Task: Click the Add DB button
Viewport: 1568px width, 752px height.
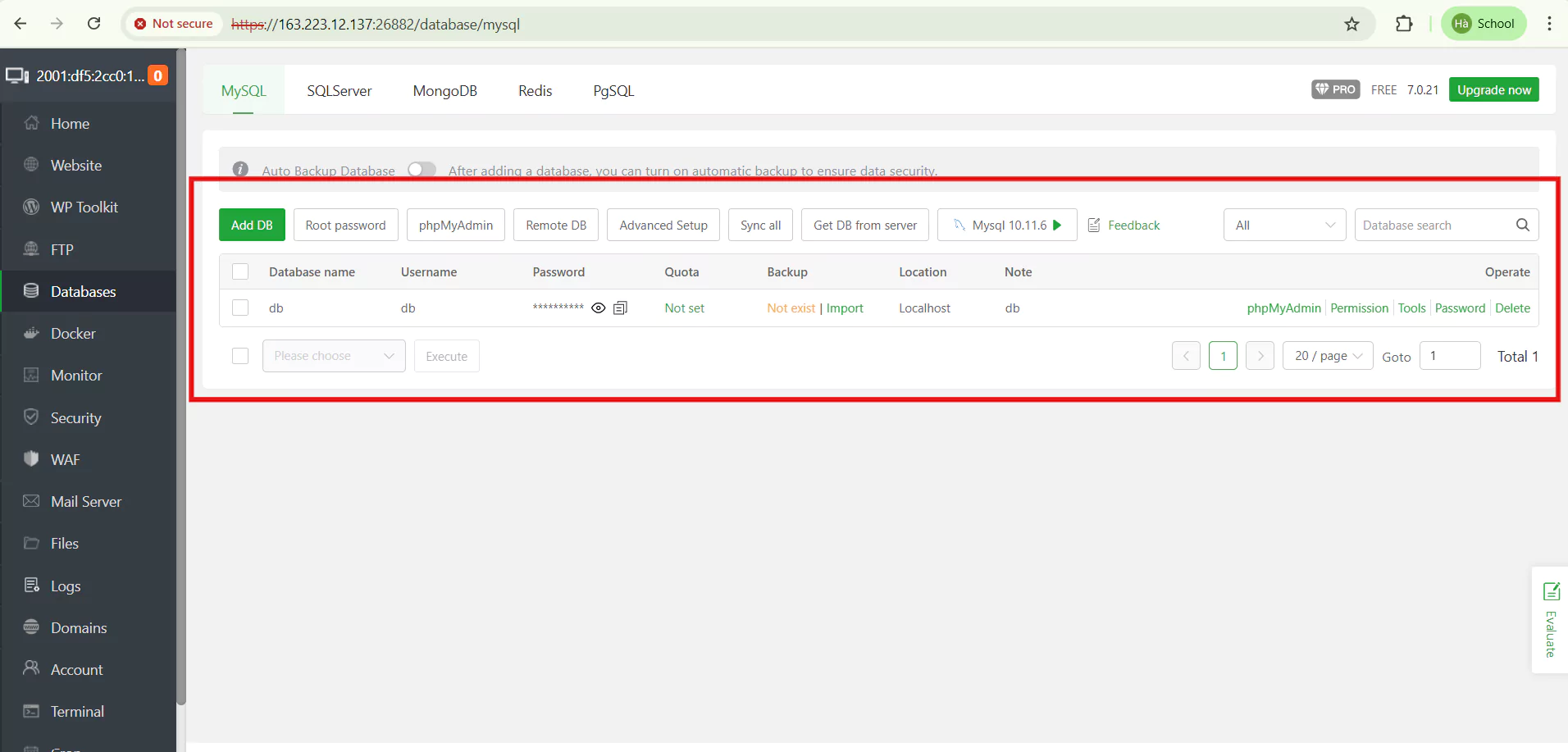Action: (252, 225)
